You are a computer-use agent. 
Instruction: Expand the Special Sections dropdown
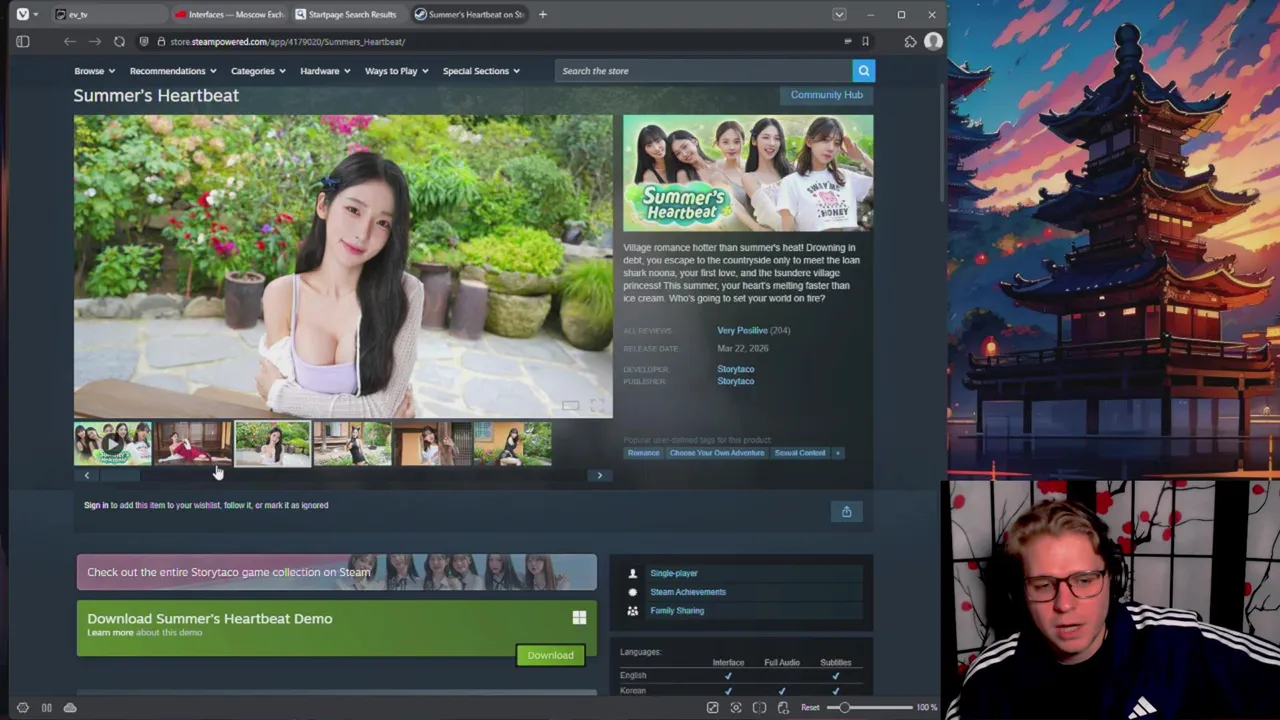click(481, 71)
